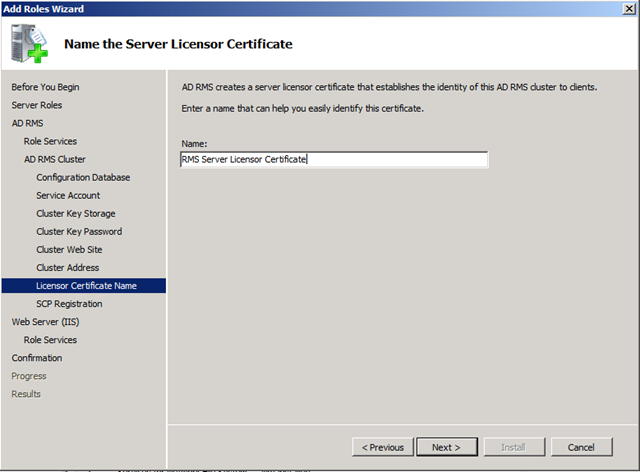Open the Server Roles step
Screen dimensions: 640x472
tap(37, 105)
